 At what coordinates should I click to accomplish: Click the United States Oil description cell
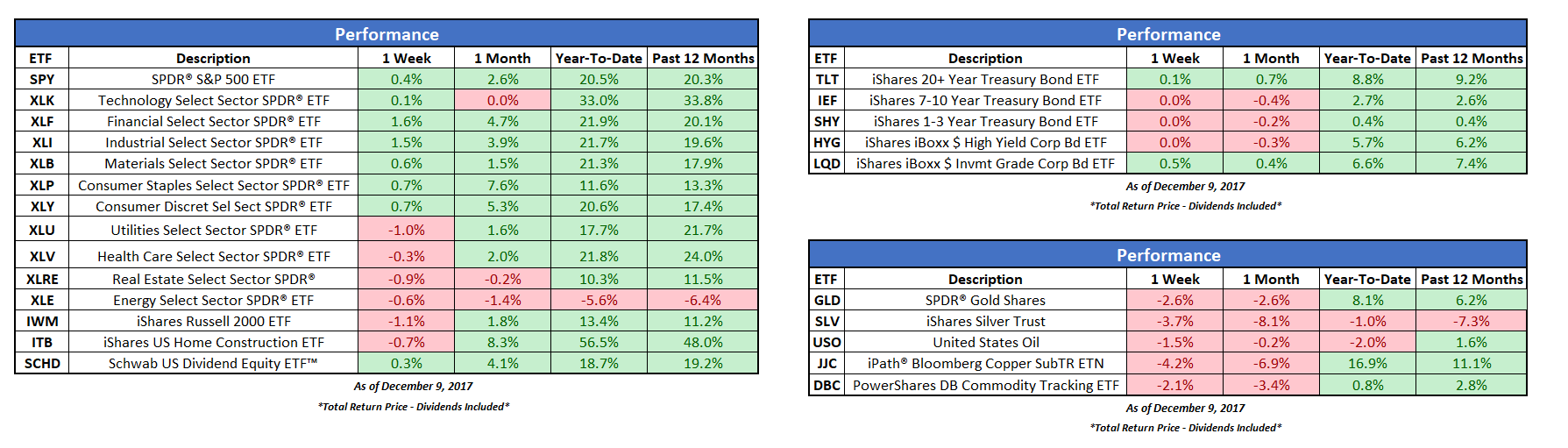985,342
